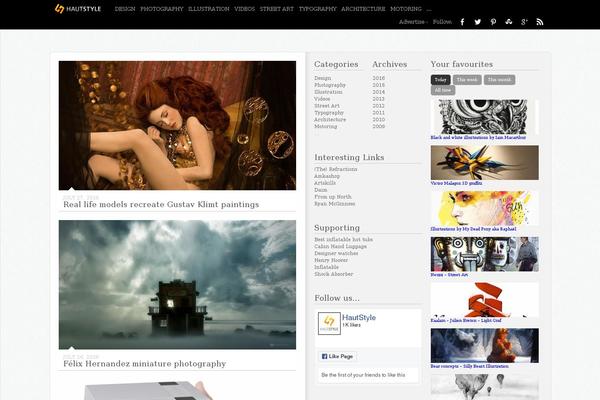600x400 pixels.
Task: Open the RSS feed icon in header
Action: pos(540,22)
